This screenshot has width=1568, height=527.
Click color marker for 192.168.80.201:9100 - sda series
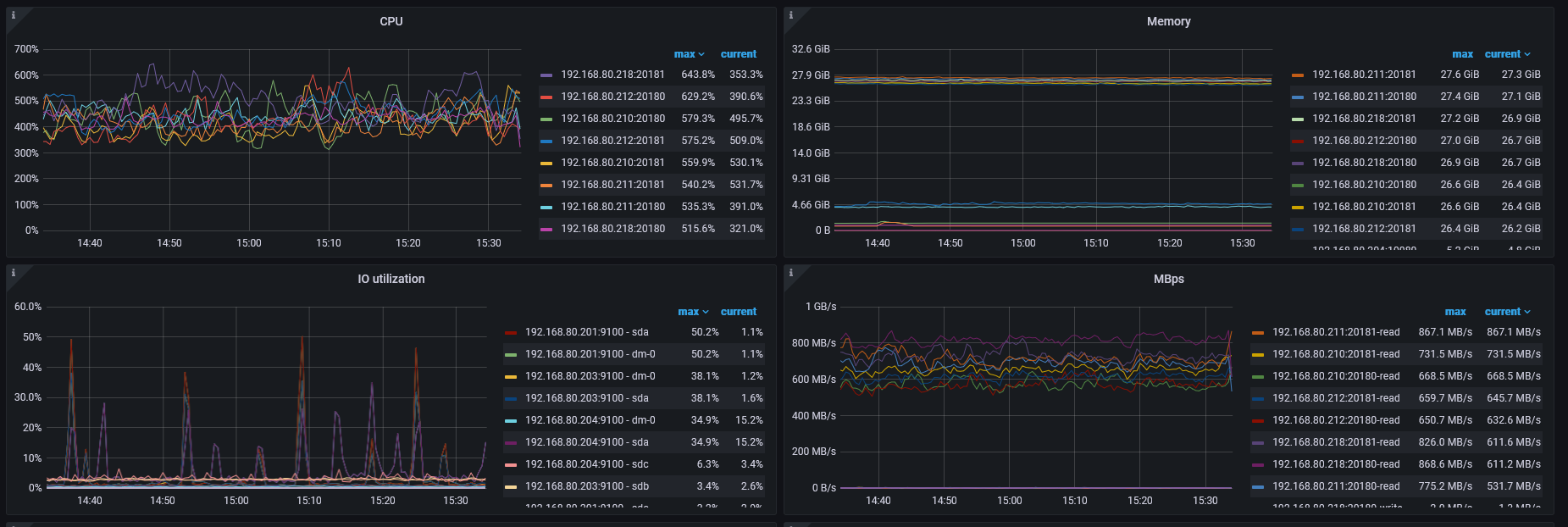point(511,333)
